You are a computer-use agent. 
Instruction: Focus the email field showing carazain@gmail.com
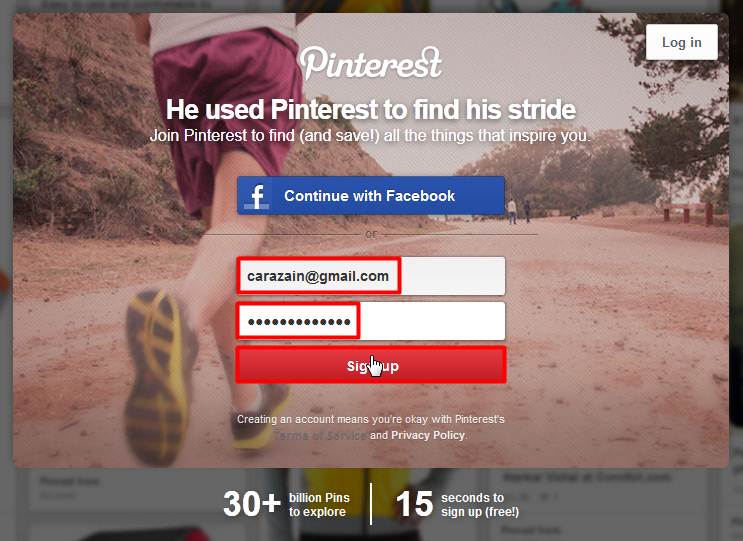(x=371, y=276)
